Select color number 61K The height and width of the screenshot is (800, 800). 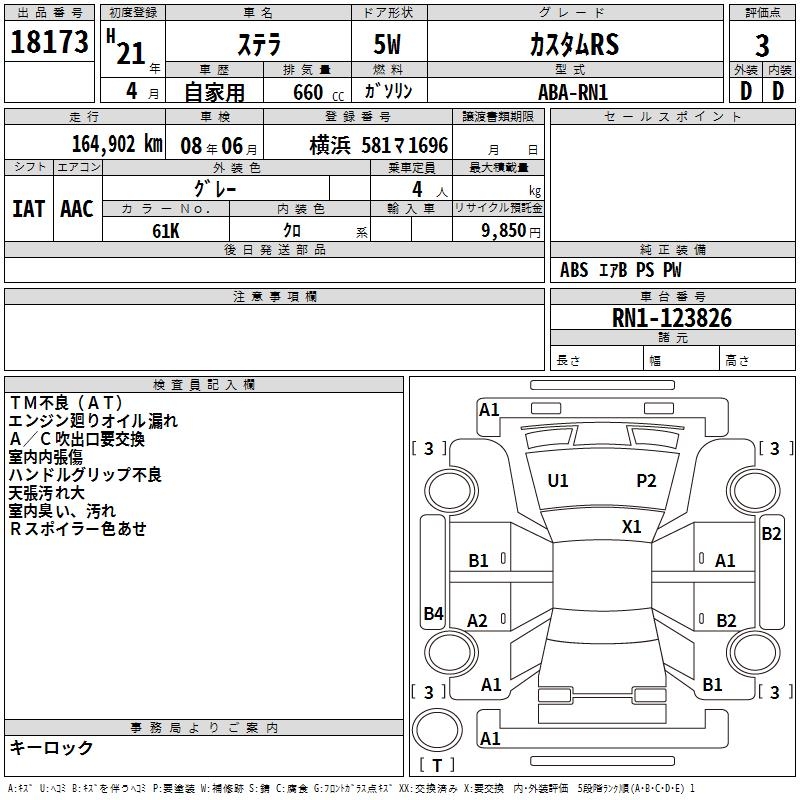[166, 231]
